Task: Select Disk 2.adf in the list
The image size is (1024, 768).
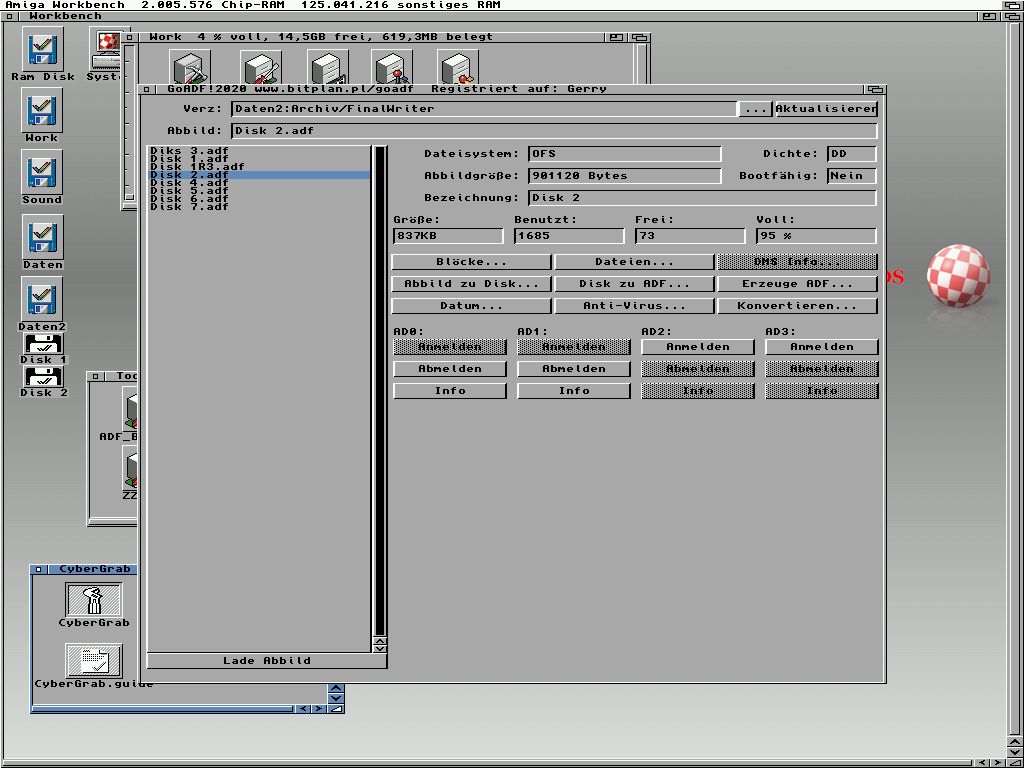Action: (259, 175)
